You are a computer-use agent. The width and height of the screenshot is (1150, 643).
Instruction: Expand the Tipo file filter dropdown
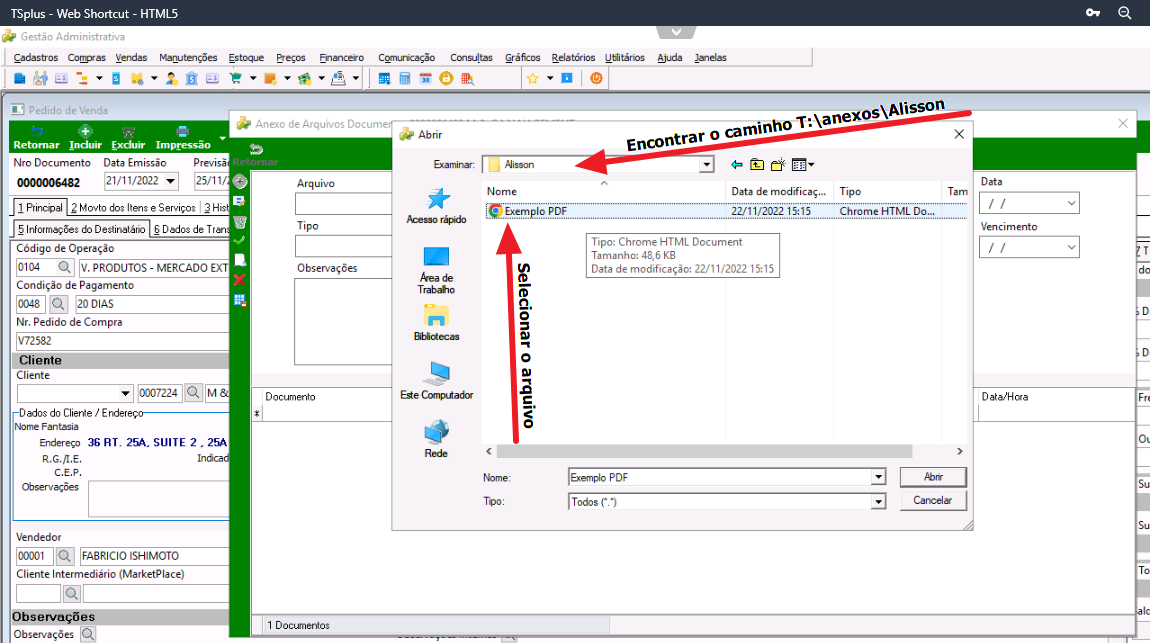878,502
